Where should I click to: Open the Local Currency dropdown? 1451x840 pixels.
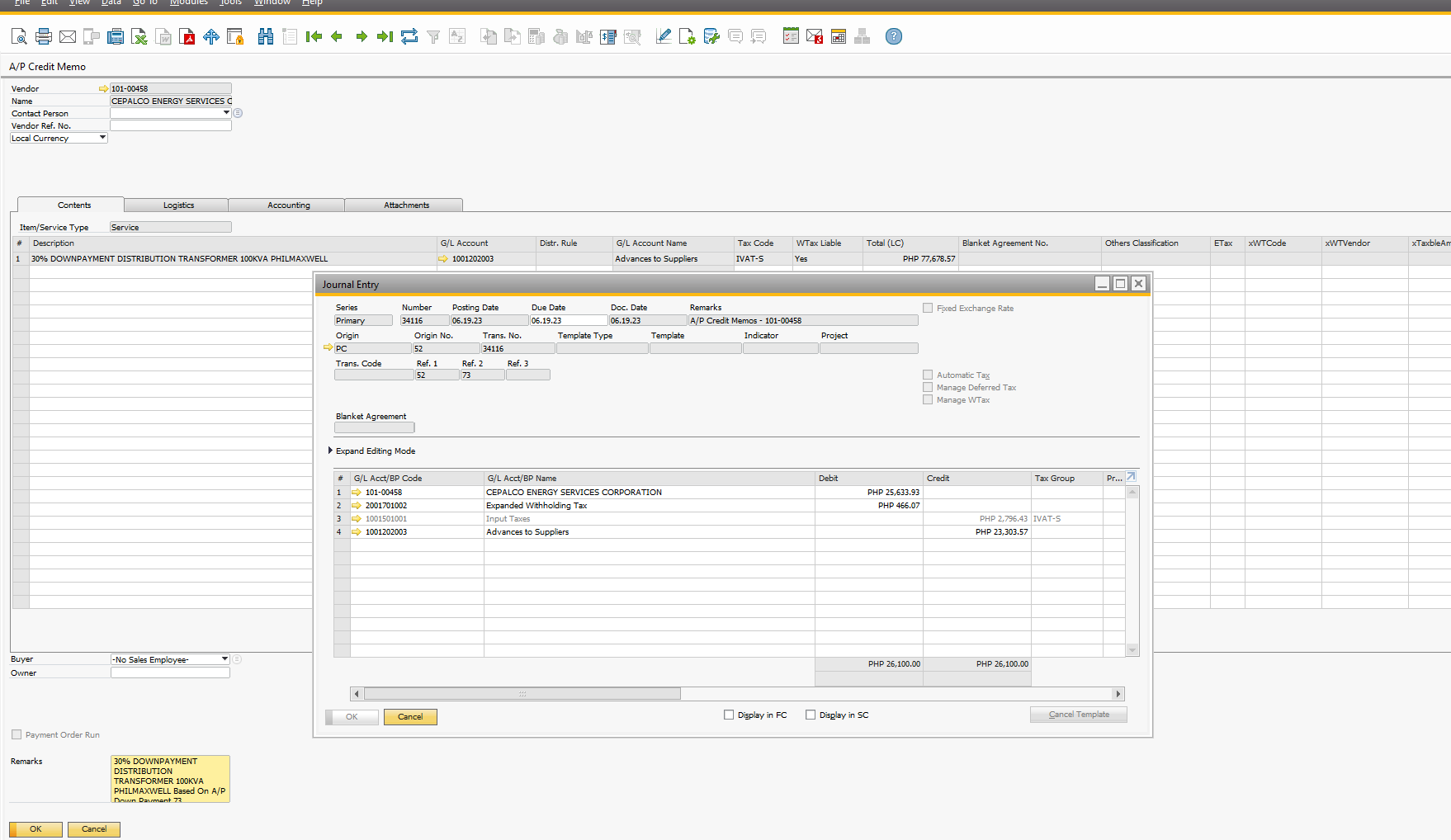point(102,137)
